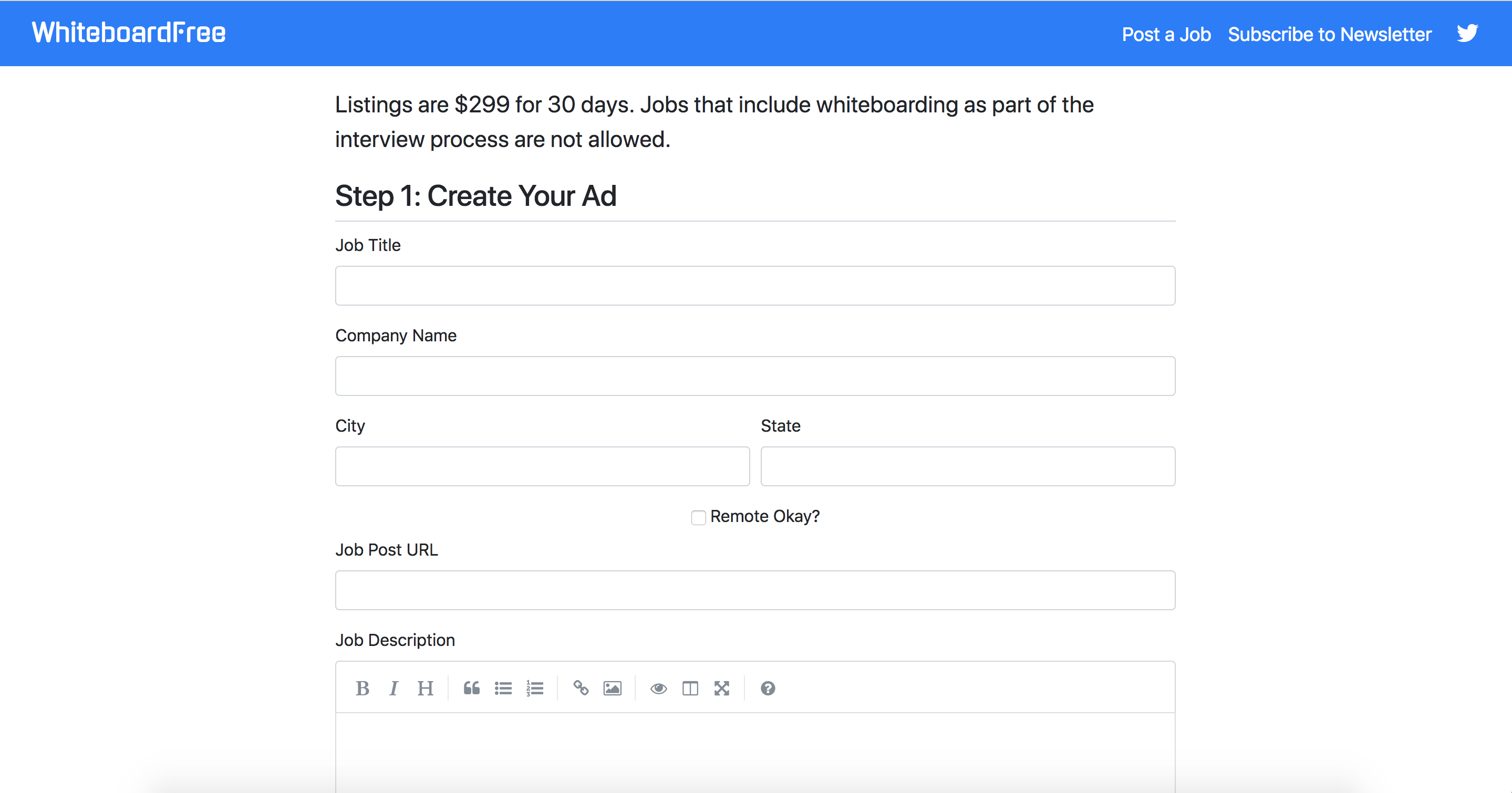The width and height of the screenshot is (1512, 793).
Task: Click the Heading icon in editor
Action: (x=425, y=688)
